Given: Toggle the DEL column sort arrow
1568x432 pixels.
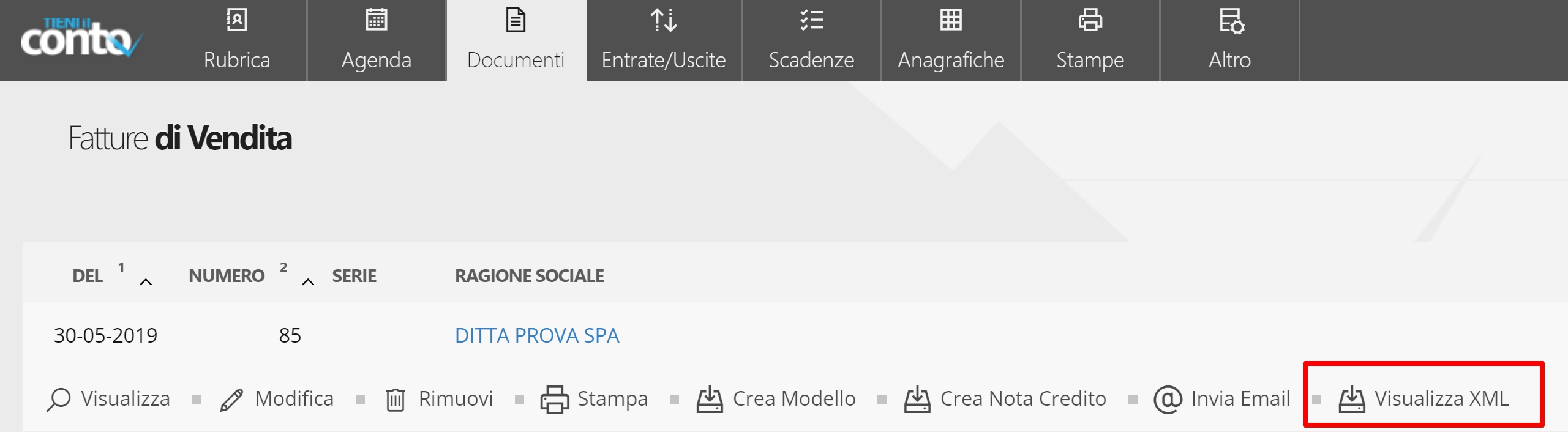Looking at the screenshot, I should tap(146, 282).
